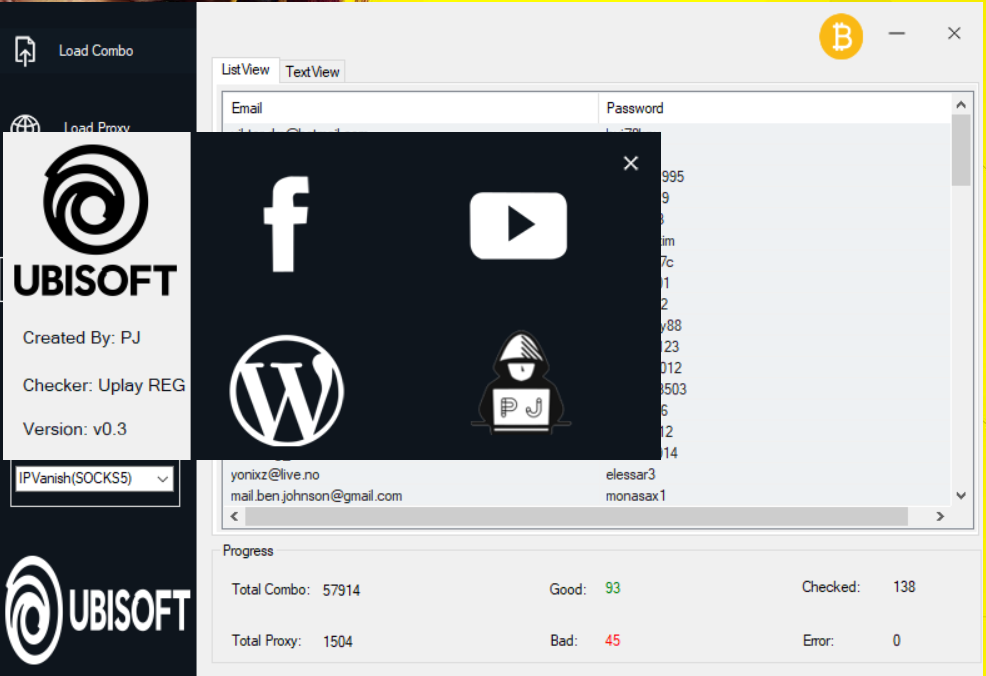Viewport: 986px width, 676px height.
Task: Click the horizontal scroll right arrow
Action: point(940,516)
